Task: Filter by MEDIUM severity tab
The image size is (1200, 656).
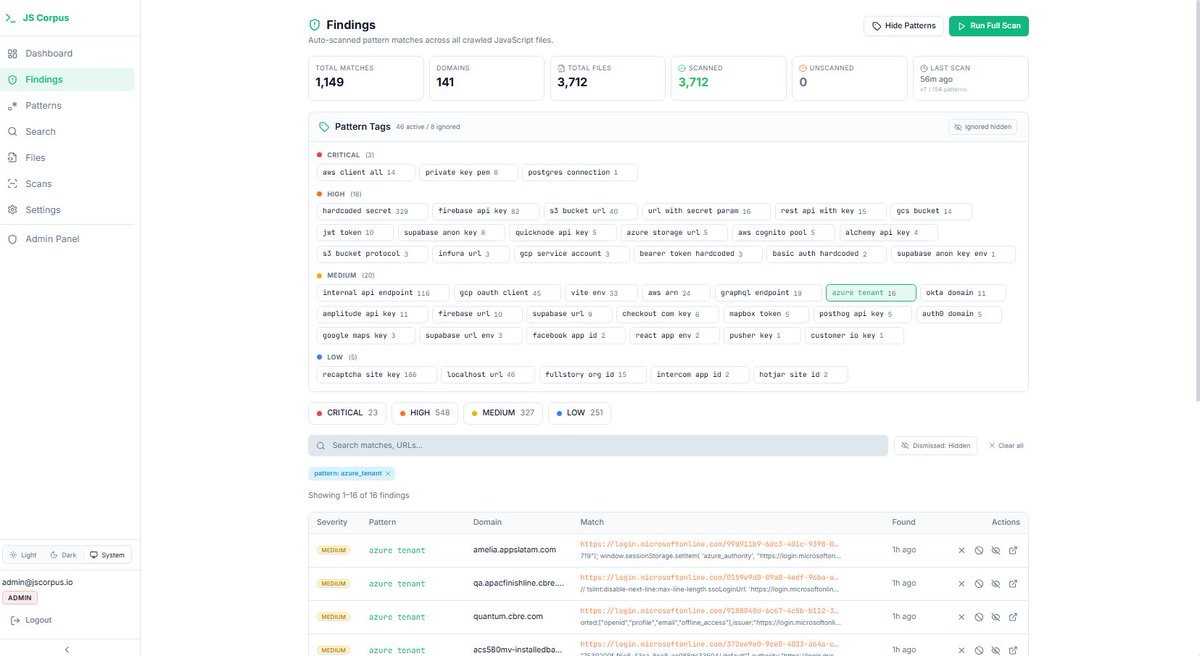Action: pyautogui.click(x=503, y=413)
